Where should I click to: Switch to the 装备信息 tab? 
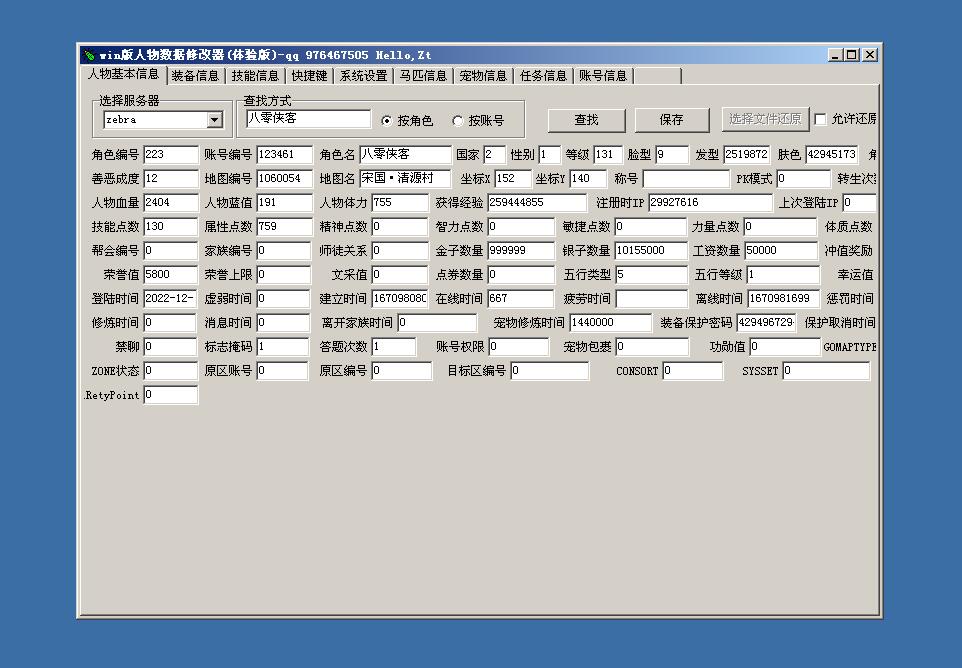pos(195,75)
